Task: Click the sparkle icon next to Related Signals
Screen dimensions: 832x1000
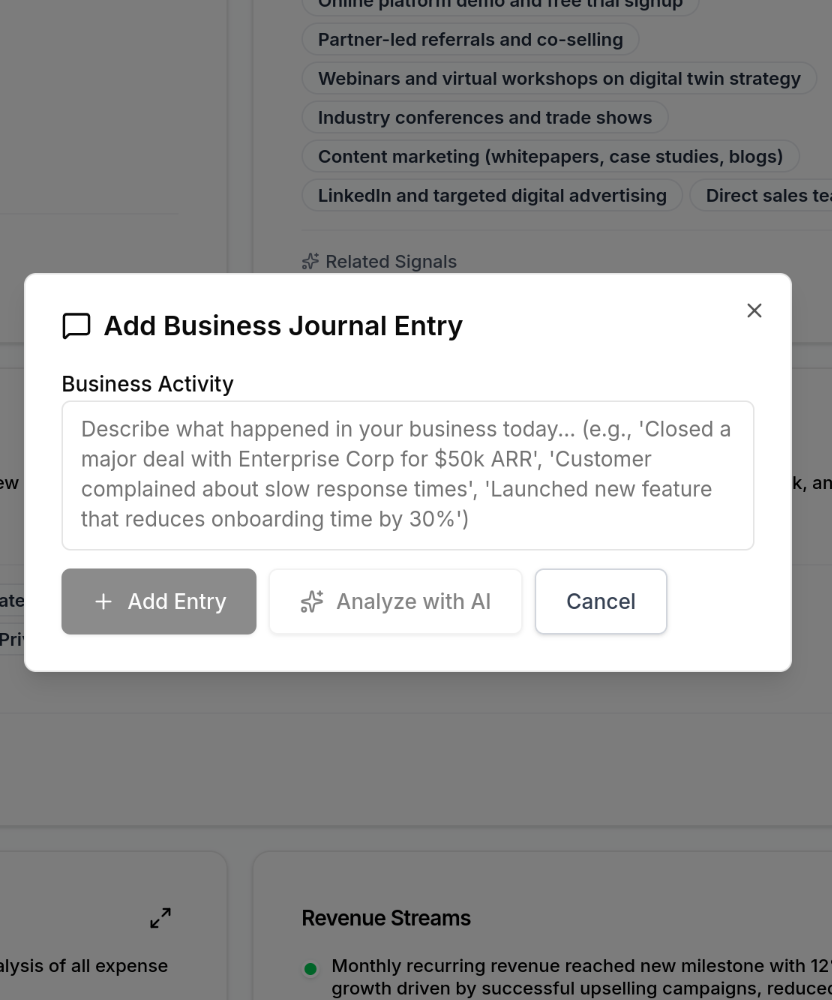Action: tap(310, 261)
